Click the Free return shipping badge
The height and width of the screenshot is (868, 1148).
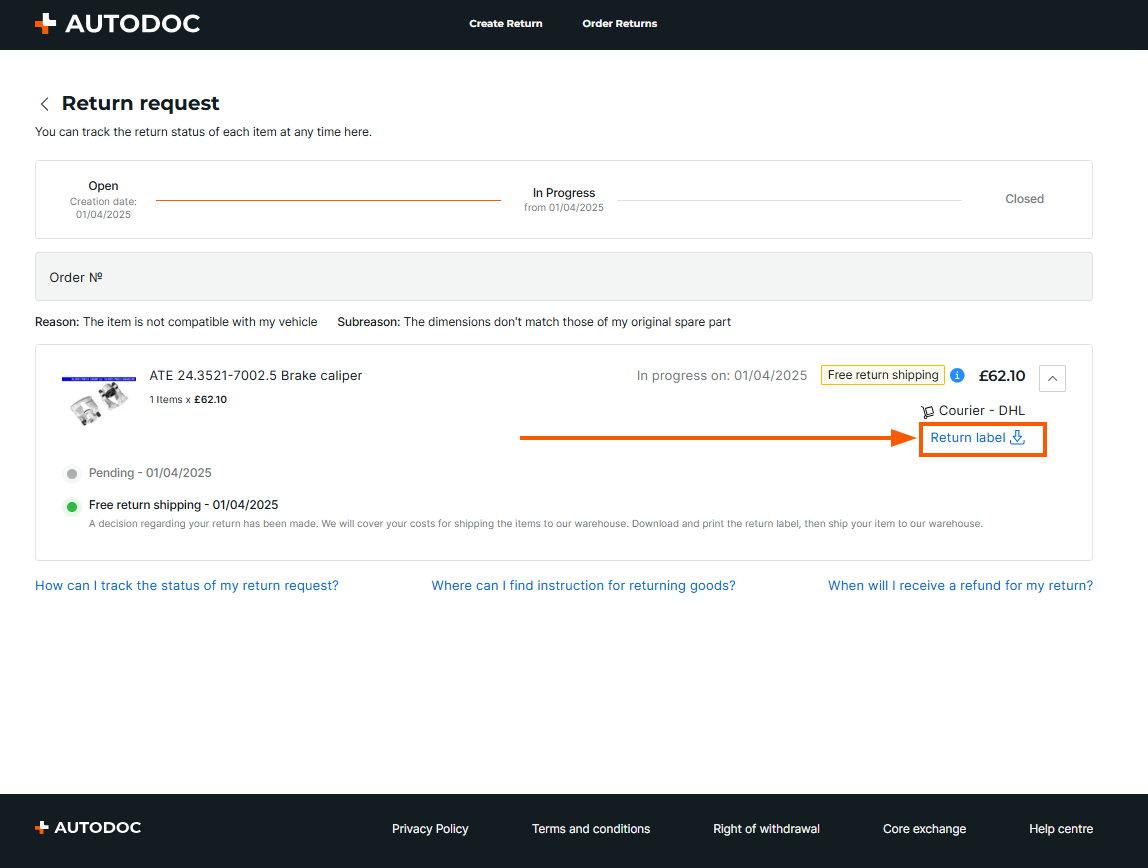tap(883, 375)
